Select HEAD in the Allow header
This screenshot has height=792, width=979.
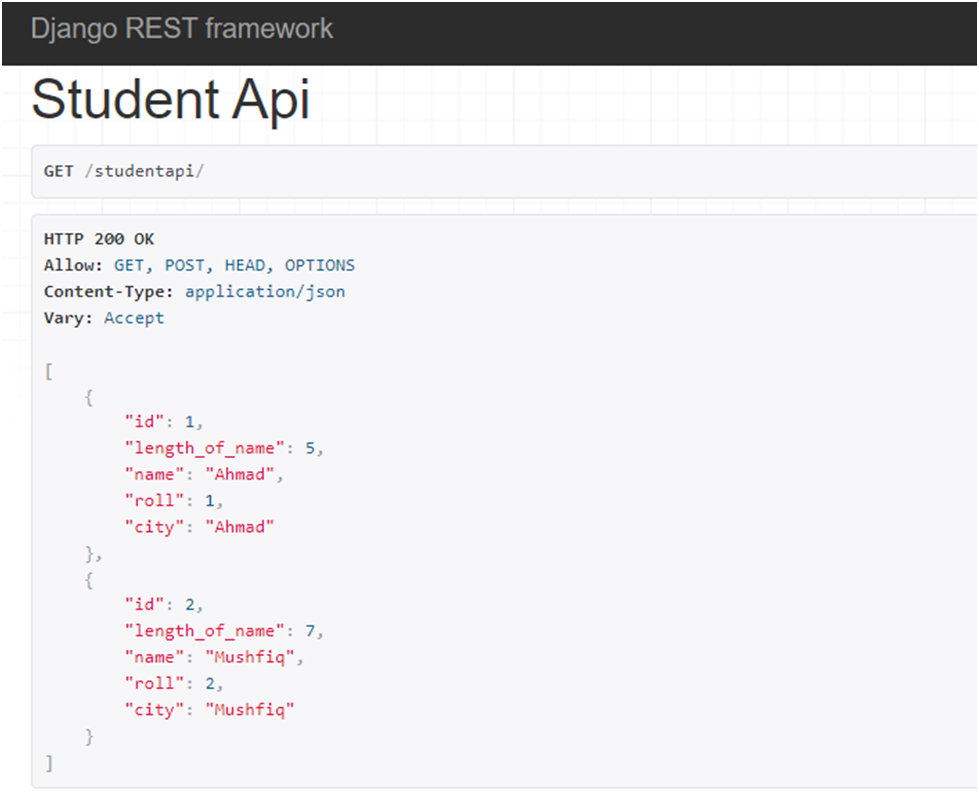(x=245, y=265)
